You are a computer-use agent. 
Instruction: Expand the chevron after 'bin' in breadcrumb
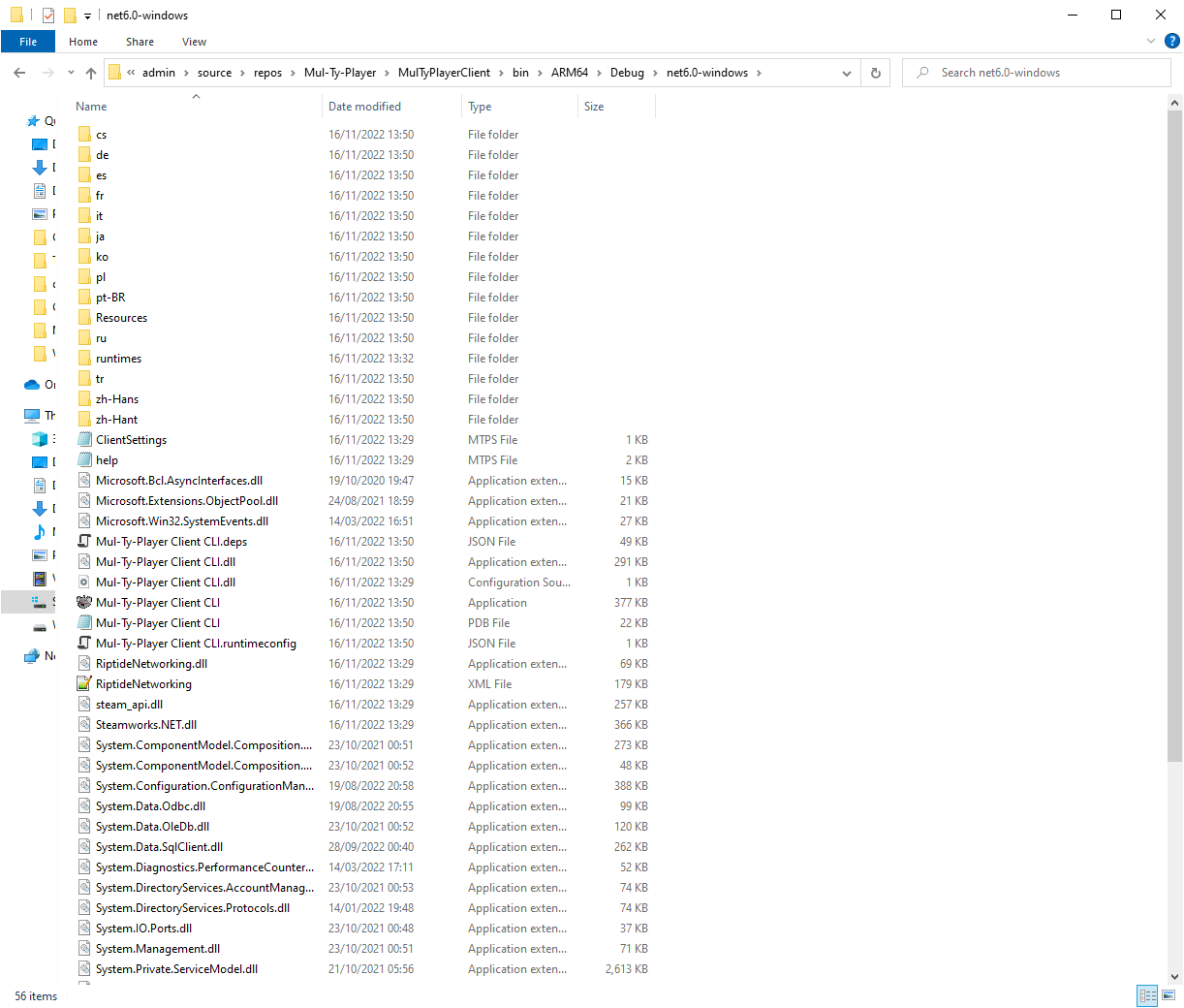click(x=540, y=73)
